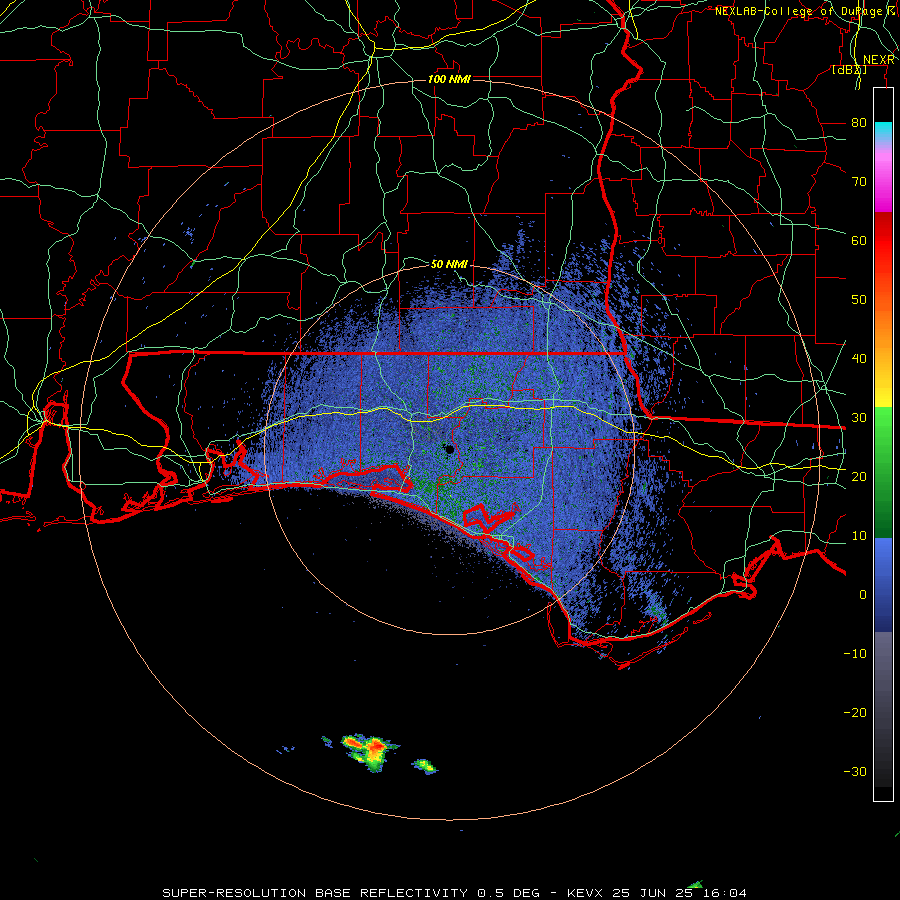
Task: Select the 20 dBZ scale value
Action: click(859, 476)
